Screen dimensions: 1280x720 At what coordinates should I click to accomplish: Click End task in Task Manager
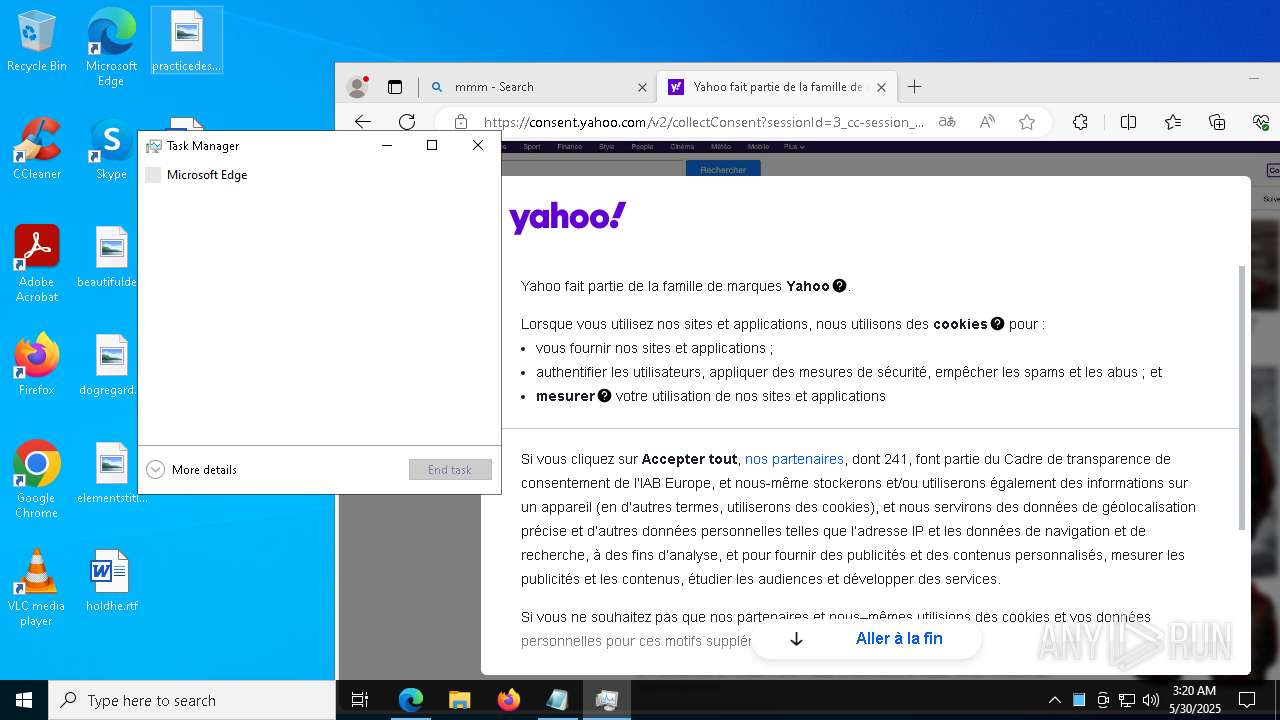click(x=450, y=470)
